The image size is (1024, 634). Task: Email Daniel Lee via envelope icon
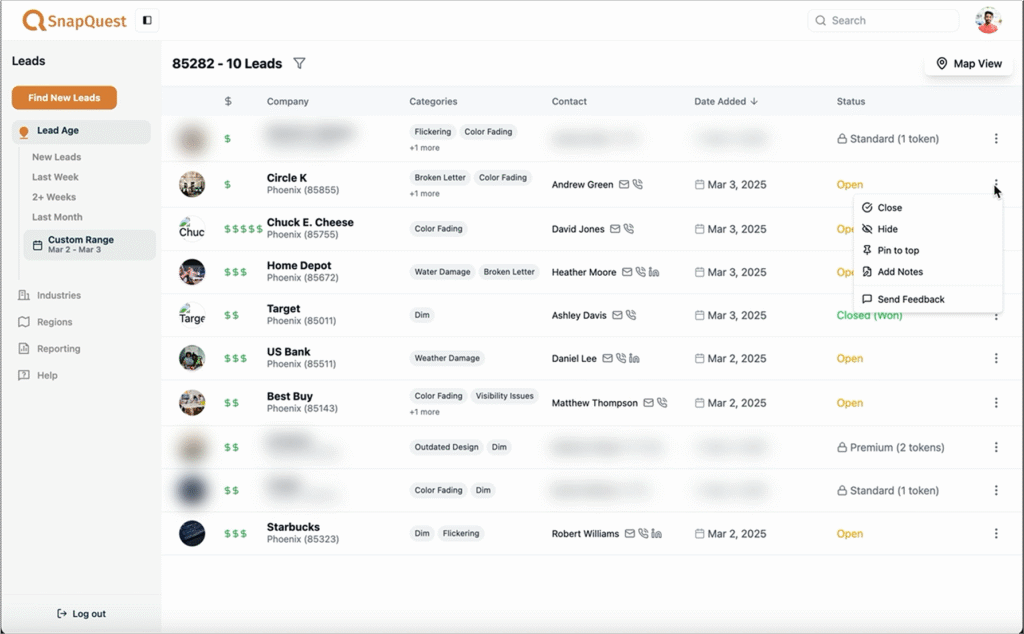[x=607, y=358]
